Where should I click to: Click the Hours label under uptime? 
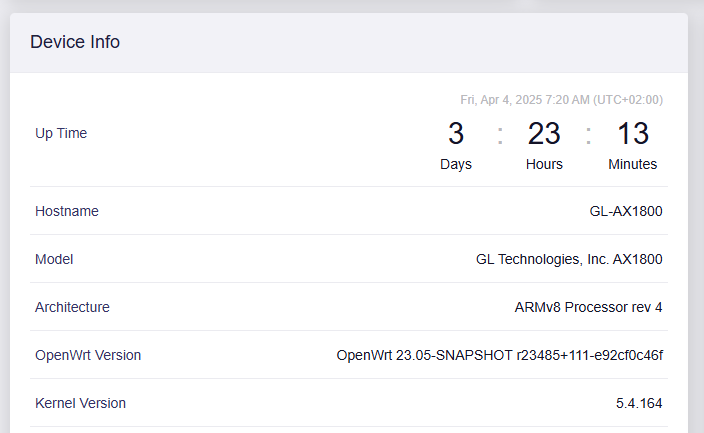click(544, 164)
